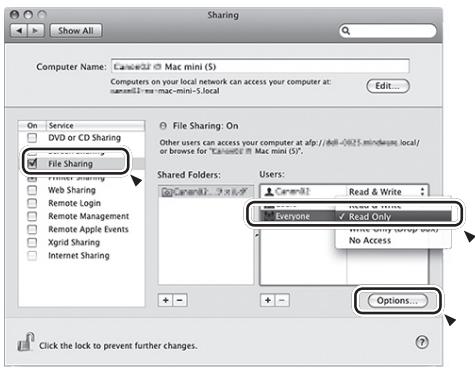Click the magnifier icon in search box
Screen dimensions: 475x370
click(346, 31)
